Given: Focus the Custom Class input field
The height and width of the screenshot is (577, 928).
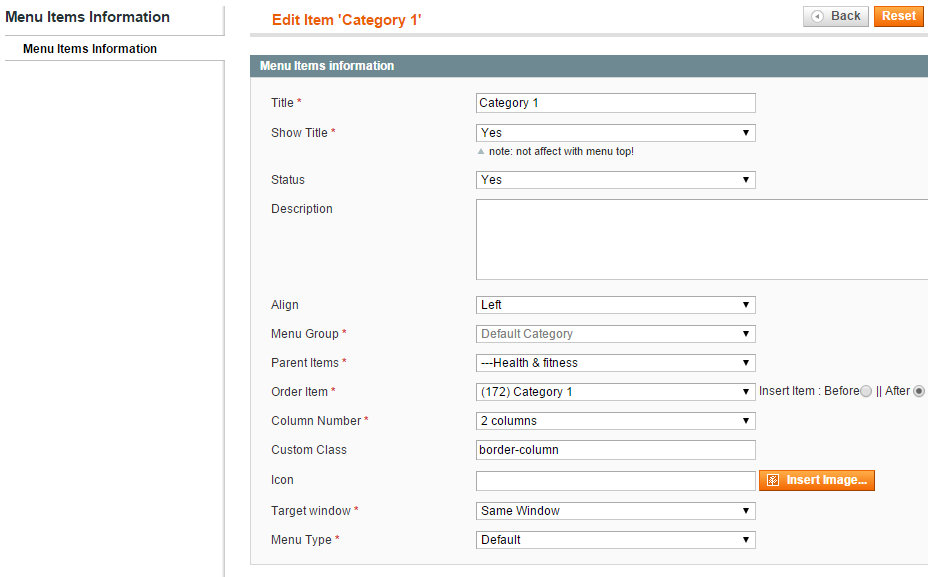Looking at the screenshot, I should click(616, 450).
